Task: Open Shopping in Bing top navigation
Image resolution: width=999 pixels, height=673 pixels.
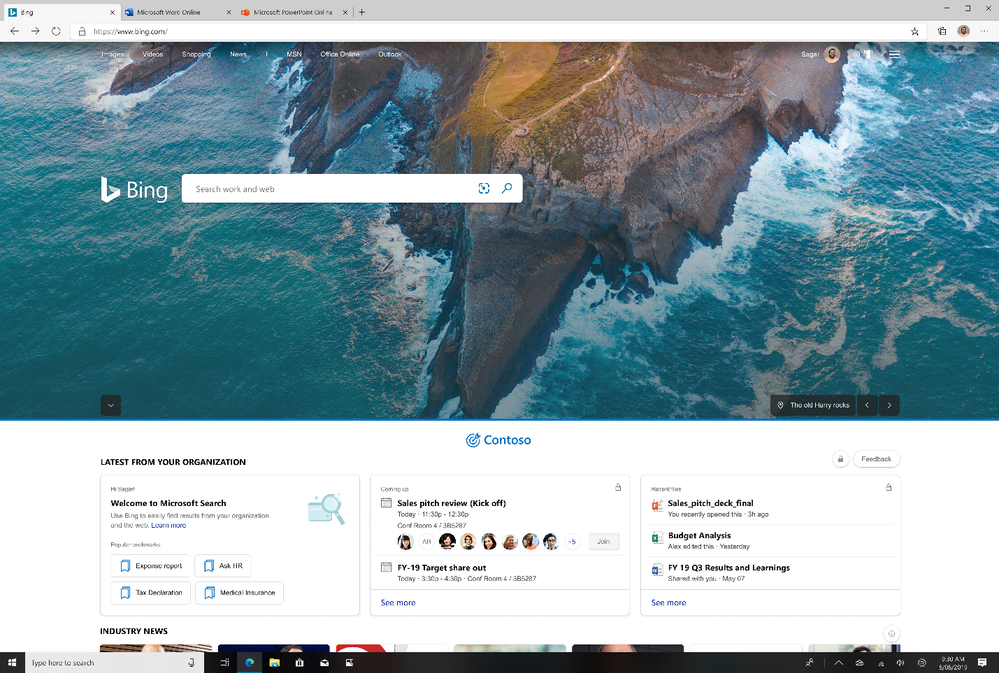Action: (196, 54)
